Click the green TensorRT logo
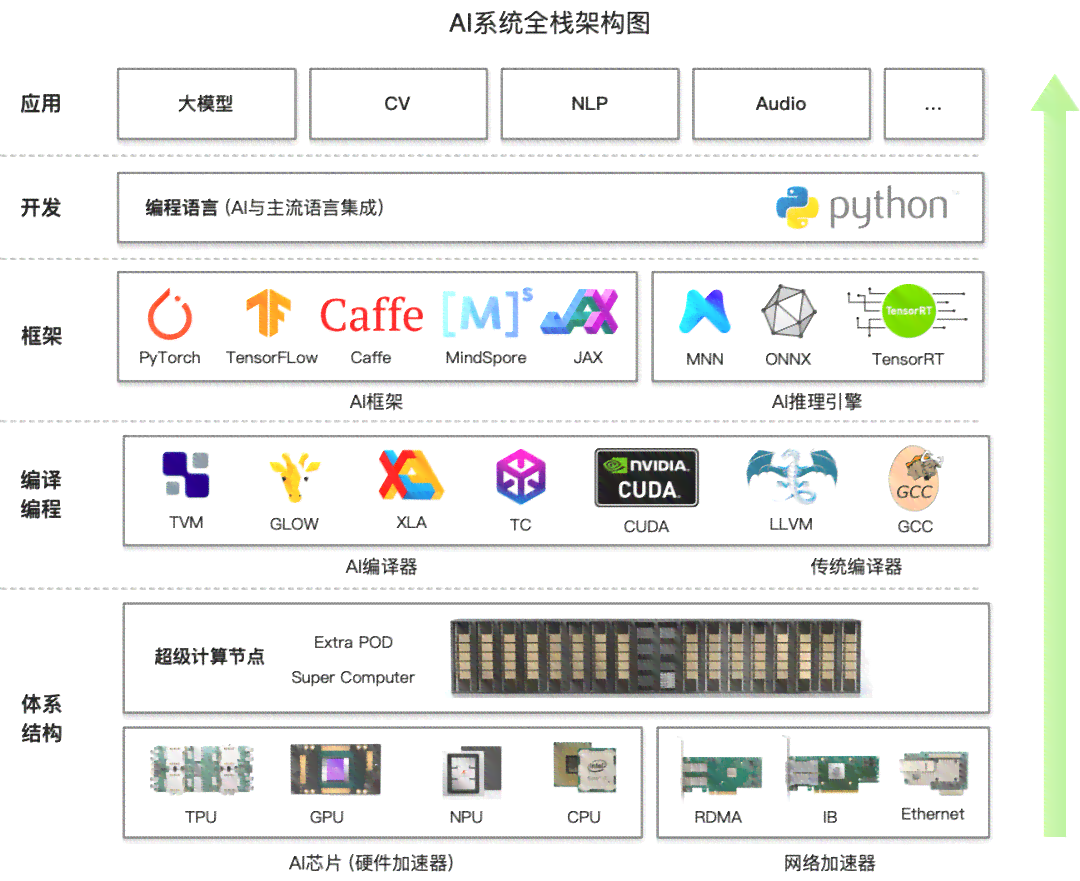1080x881 pixels. click(907, 311)
